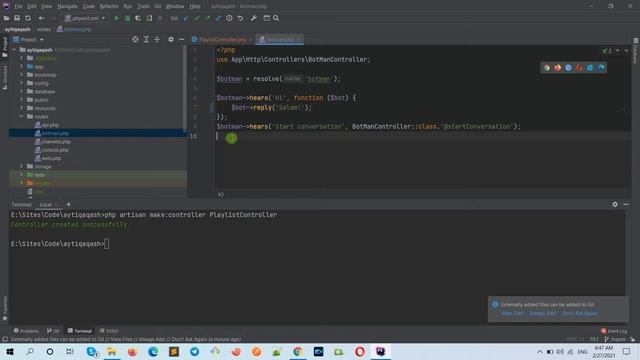Open Opera from the taskbar
The height and width of the screenshot is (360, 640).
tap(360, 351)
